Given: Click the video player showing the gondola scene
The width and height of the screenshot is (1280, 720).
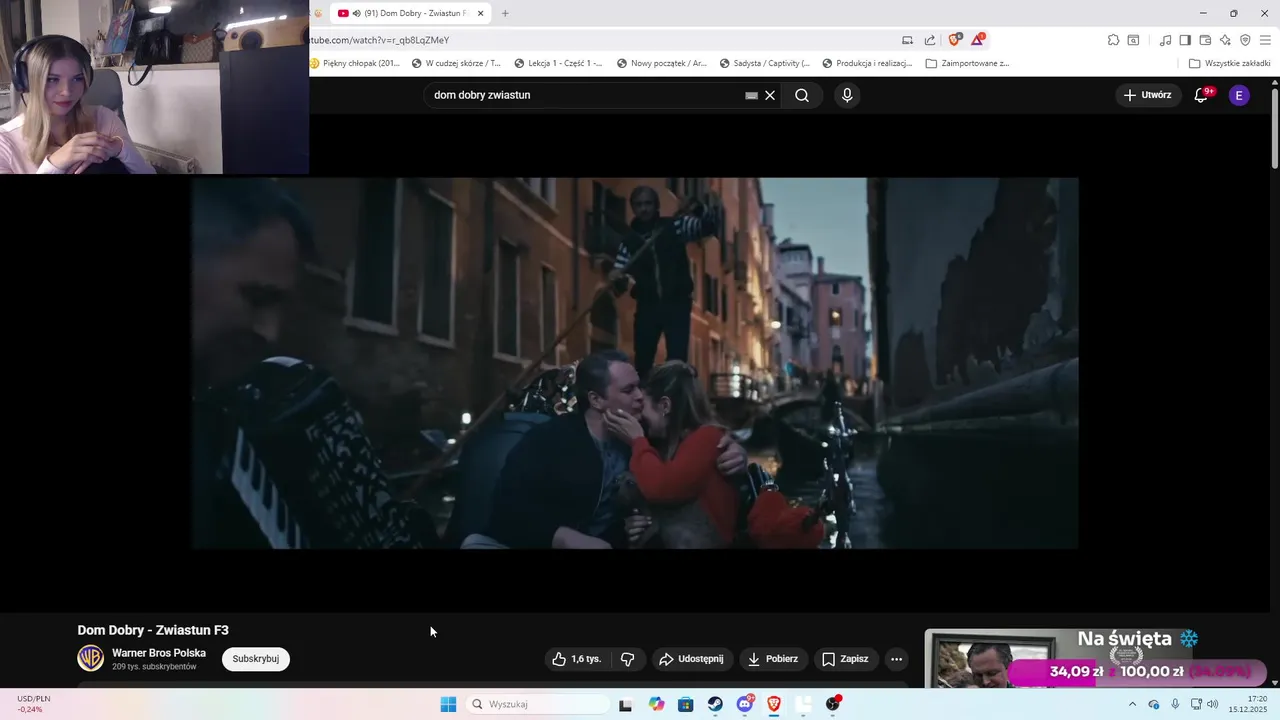Looking at the screenshot, I should [x=635, y=363].
